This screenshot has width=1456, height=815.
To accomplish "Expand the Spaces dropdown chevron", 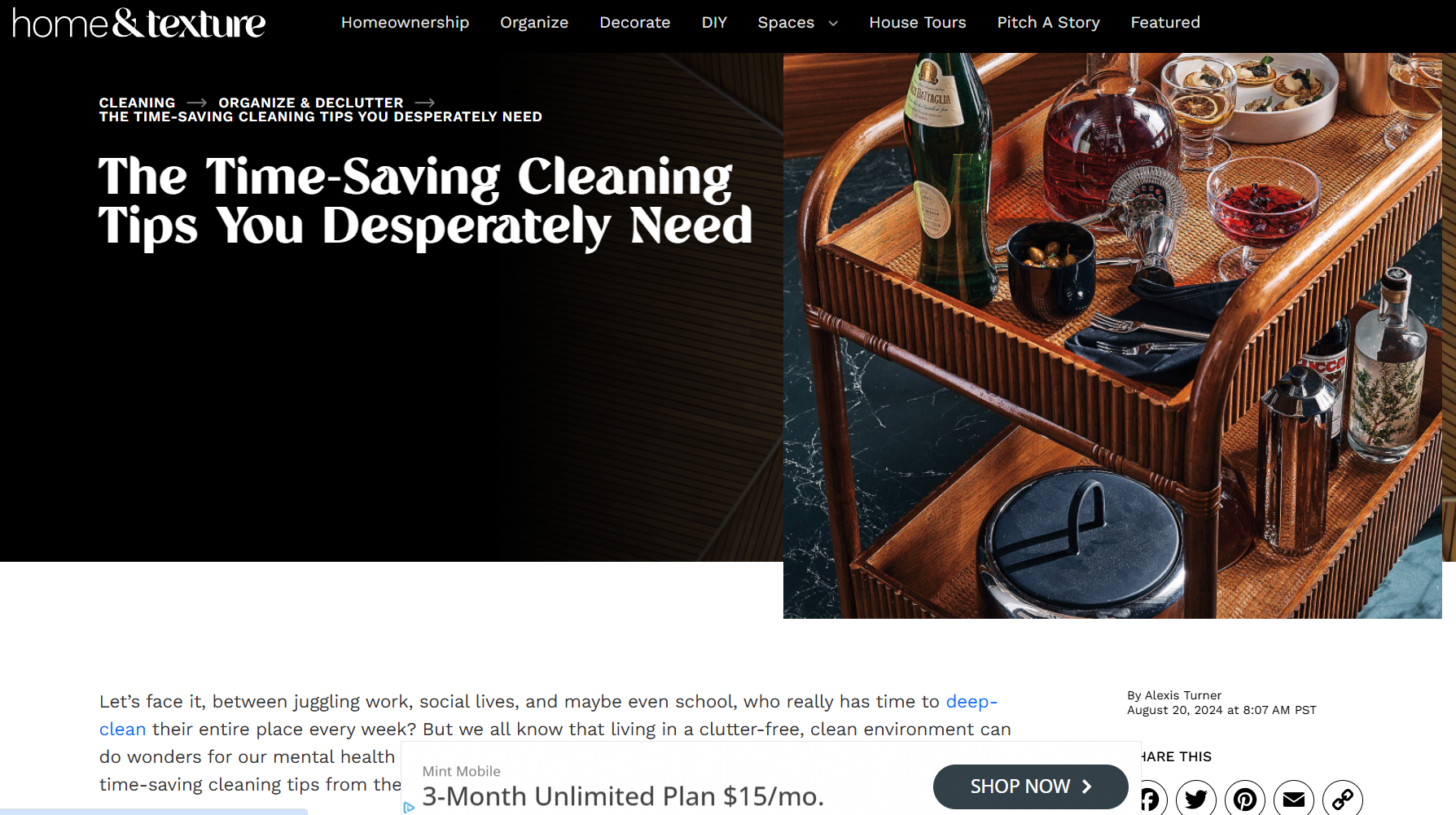I will [x=833, y=24].
